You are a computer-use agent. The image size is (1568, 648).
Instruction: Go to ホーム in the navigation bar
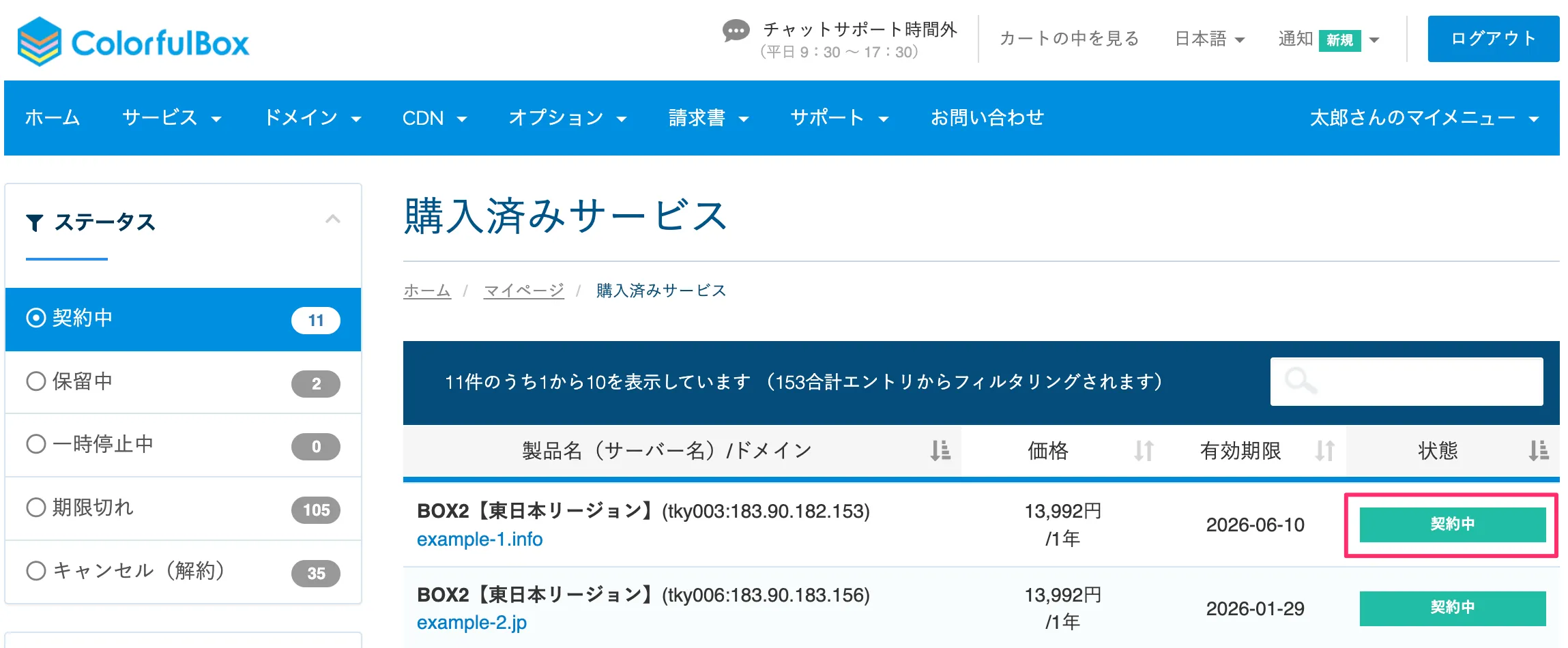pyautogui.click(x=53, y=118)
